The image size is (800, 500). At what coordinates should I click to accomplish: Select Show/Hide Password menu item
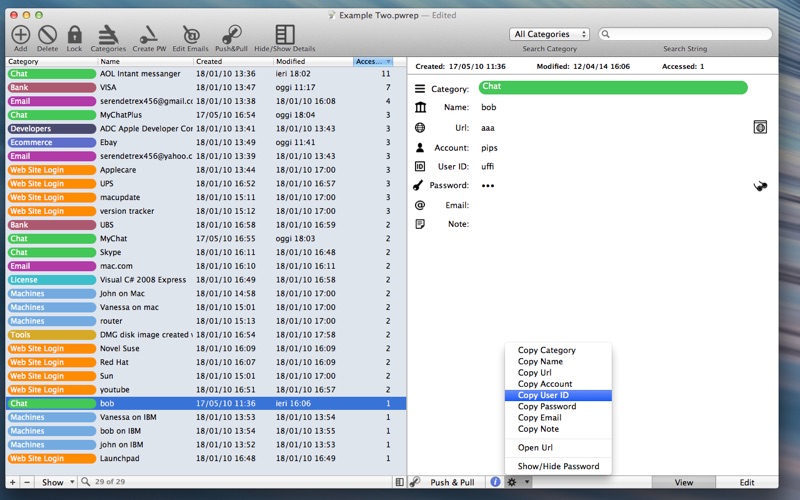pyautogui.click(x=558, y=466)
